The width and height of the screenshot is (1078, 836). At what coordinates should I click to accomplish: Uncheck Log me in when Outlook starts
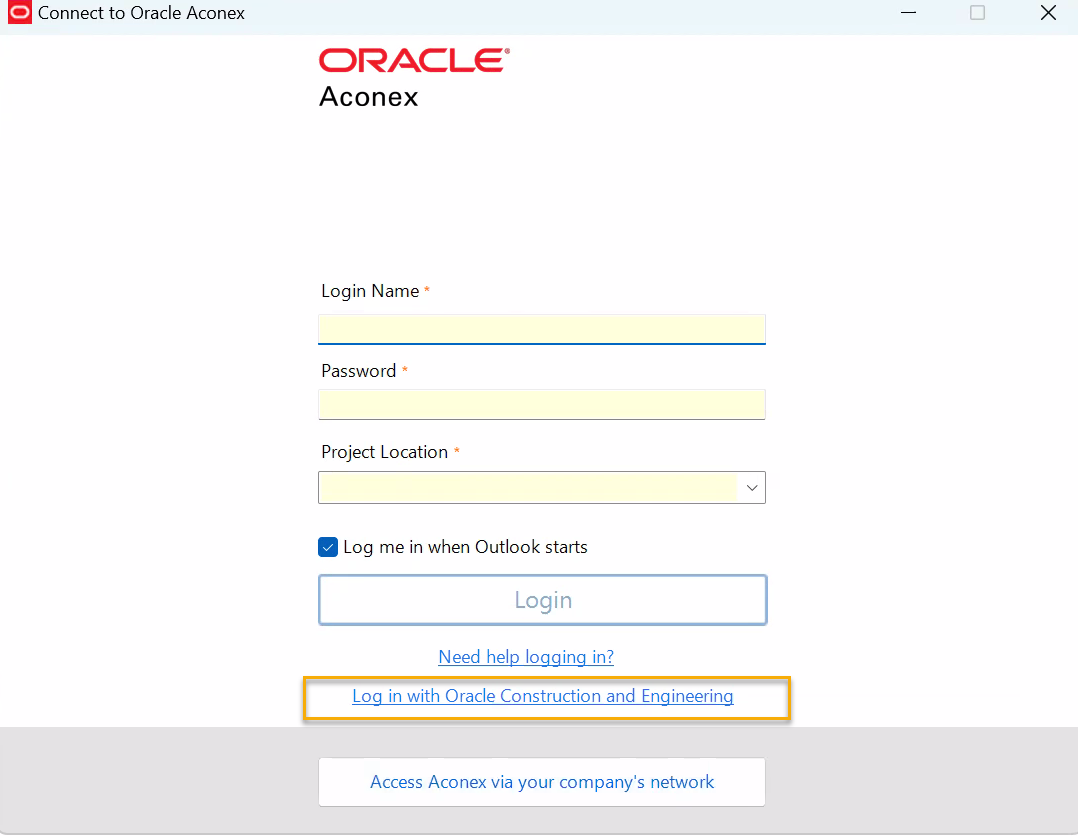[328, 547]
